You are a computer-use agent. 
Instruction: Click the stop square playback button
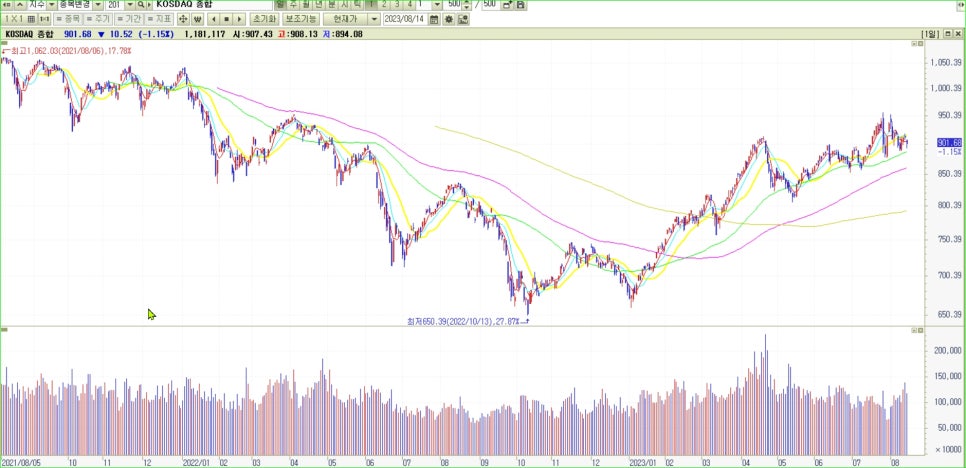(x=227, y=19)
